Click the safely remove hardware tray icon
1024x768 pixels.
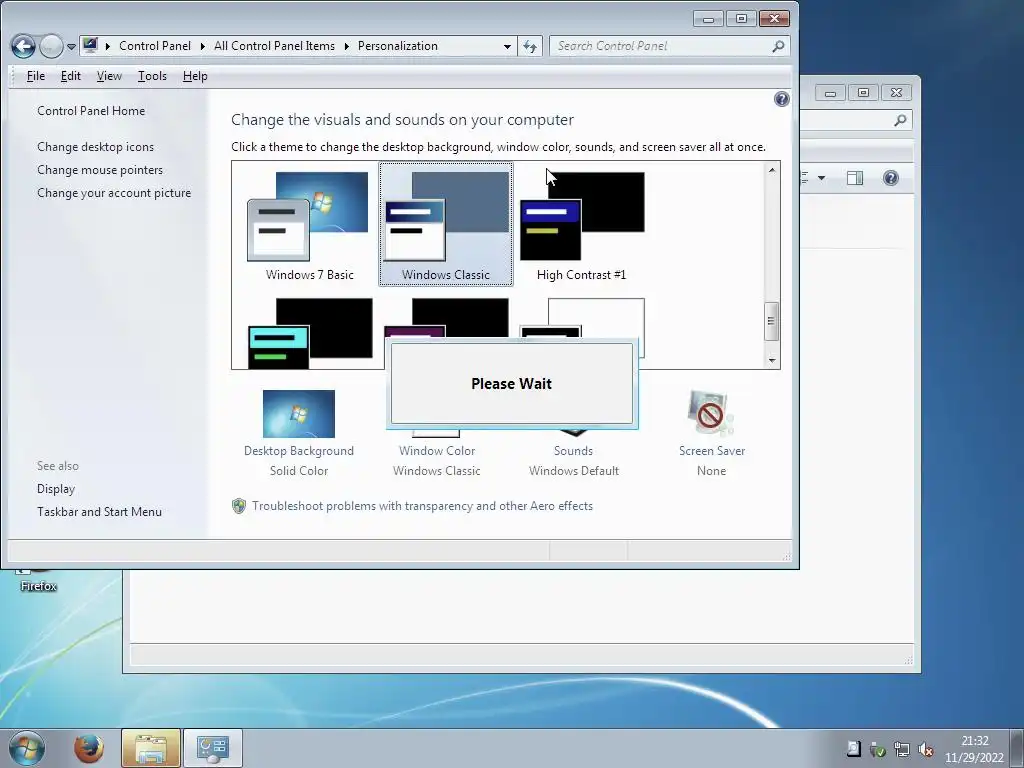[x=878, y=749]
